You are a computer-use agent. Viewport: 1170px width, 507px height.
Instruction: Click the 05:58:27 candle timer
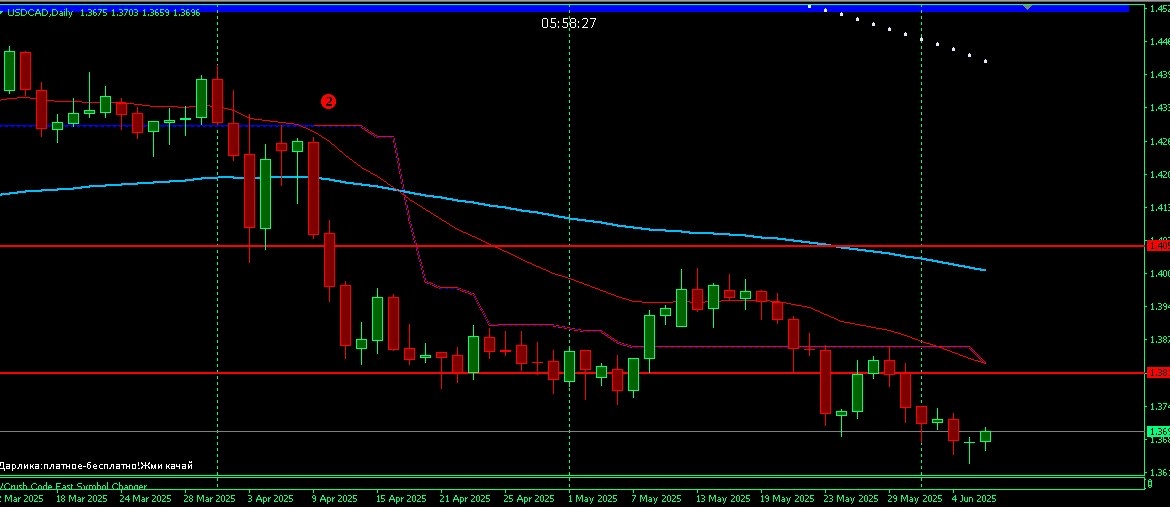pos(569,24)
